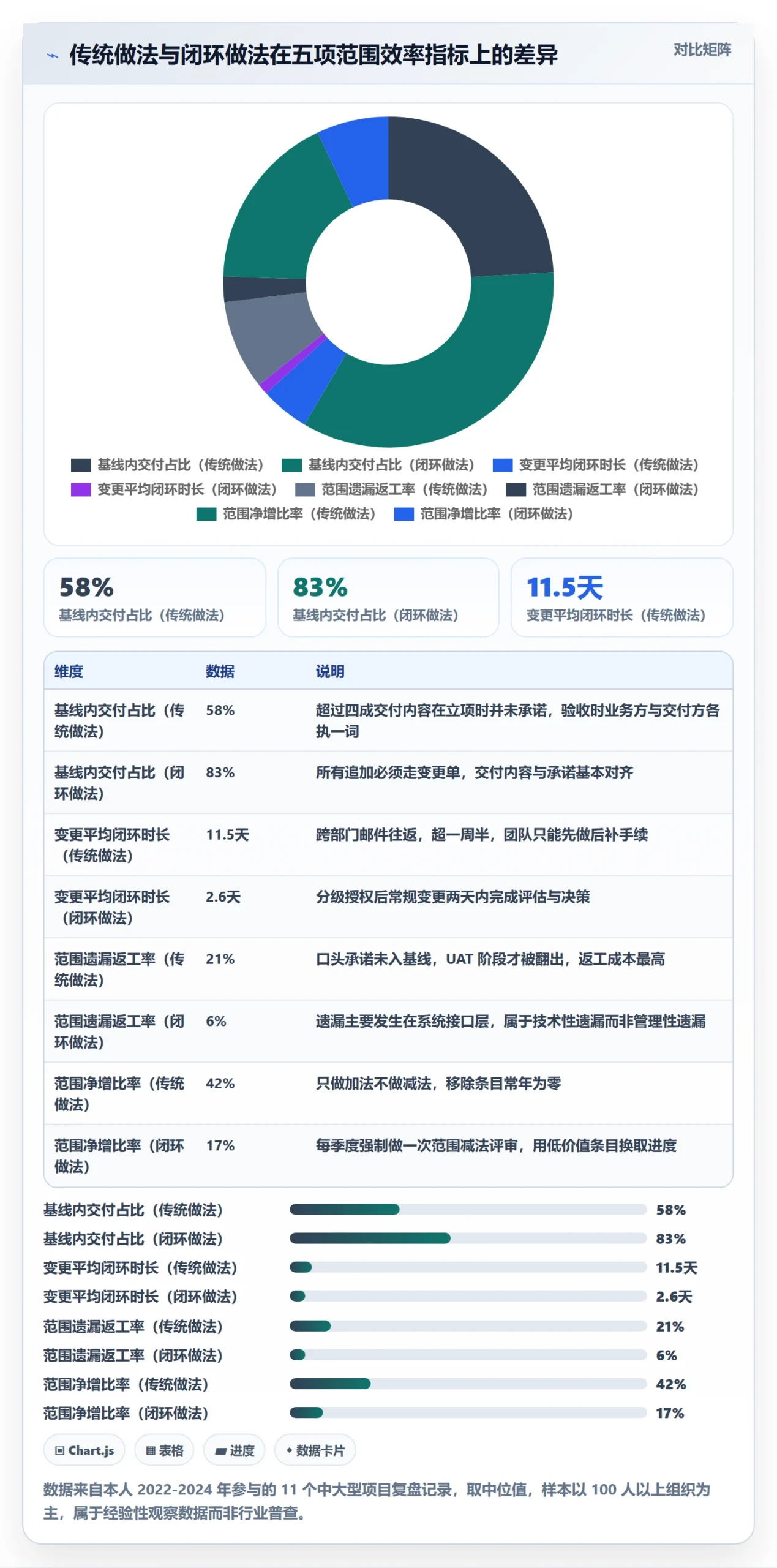Click the 对比矩阵 label in header
The height and width of the screenshot is (1568, 777).
coord(702,50)
